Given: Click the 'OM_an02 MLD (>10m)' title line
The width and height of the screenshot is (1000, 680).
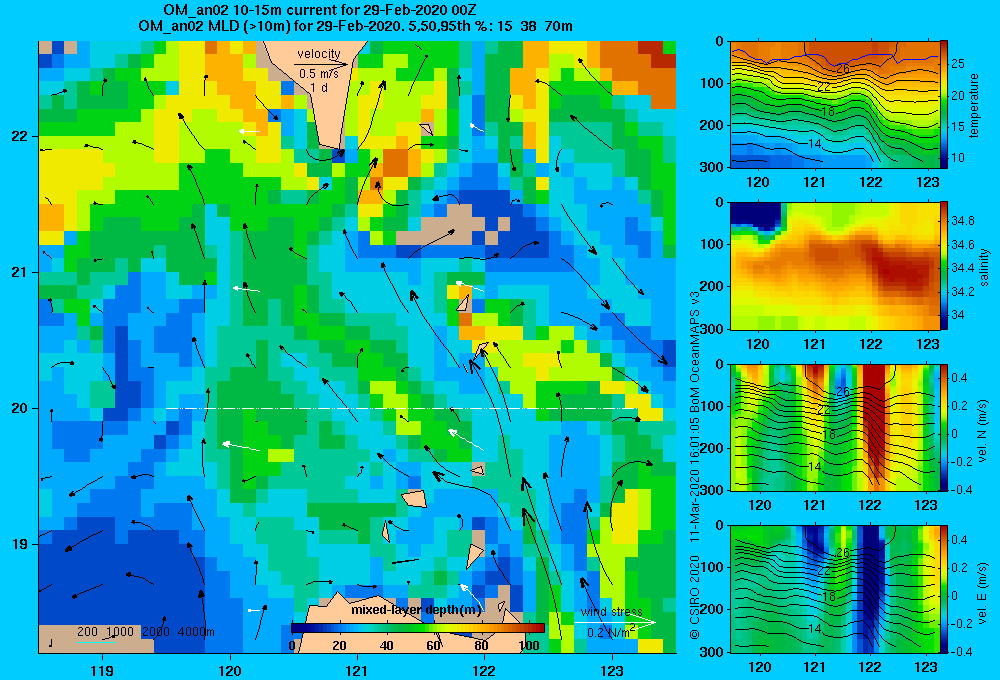Looking at the screenshot, I should 355,26.
